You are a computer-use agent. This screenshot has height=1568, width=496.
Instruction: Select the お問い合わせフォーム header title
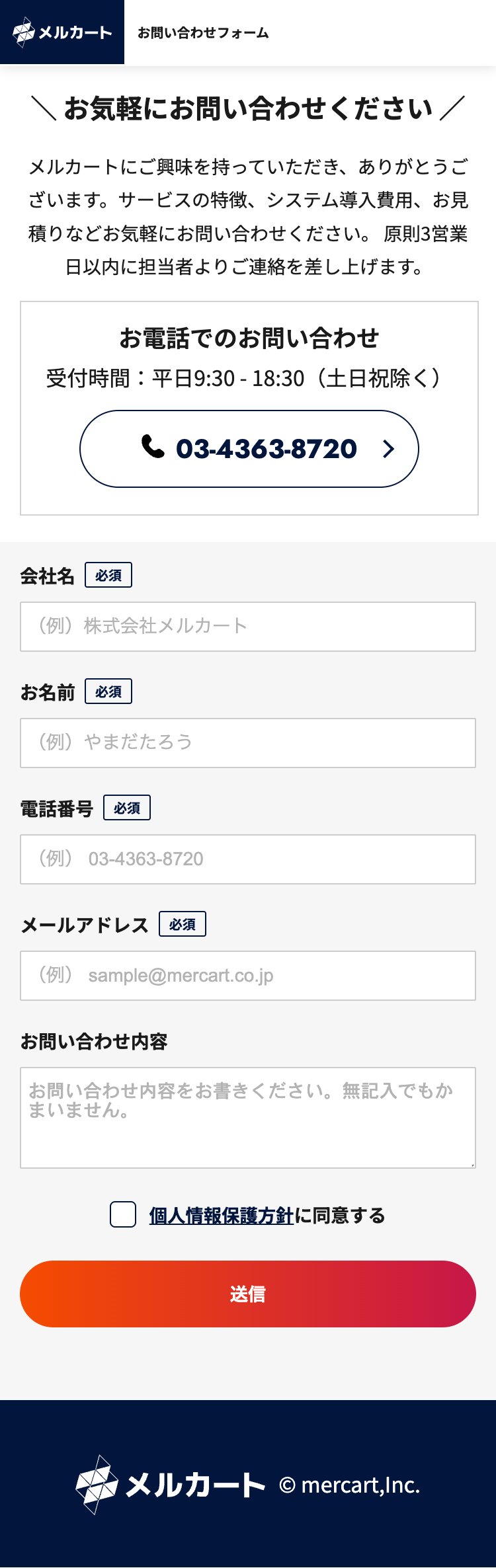tap(203, 33)
